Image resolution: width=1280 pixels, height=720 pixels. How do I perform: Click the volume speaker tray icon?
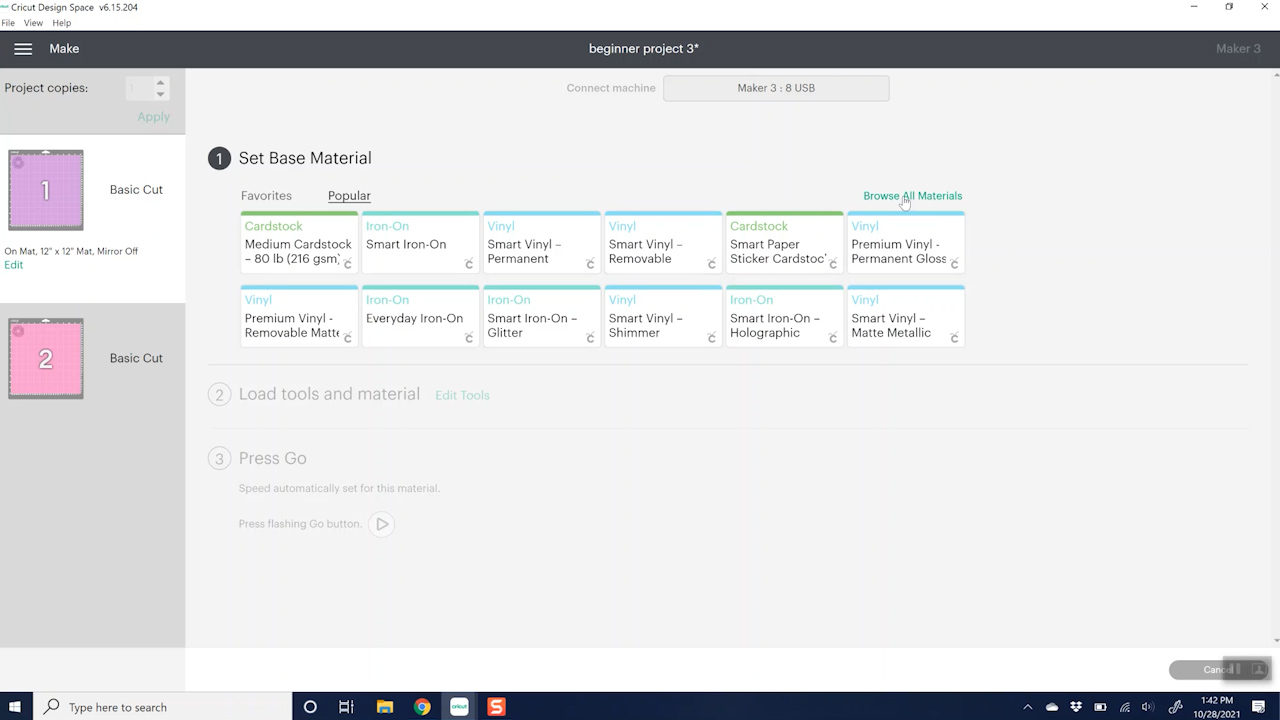pyautogui.click(x=1148, y=707)
